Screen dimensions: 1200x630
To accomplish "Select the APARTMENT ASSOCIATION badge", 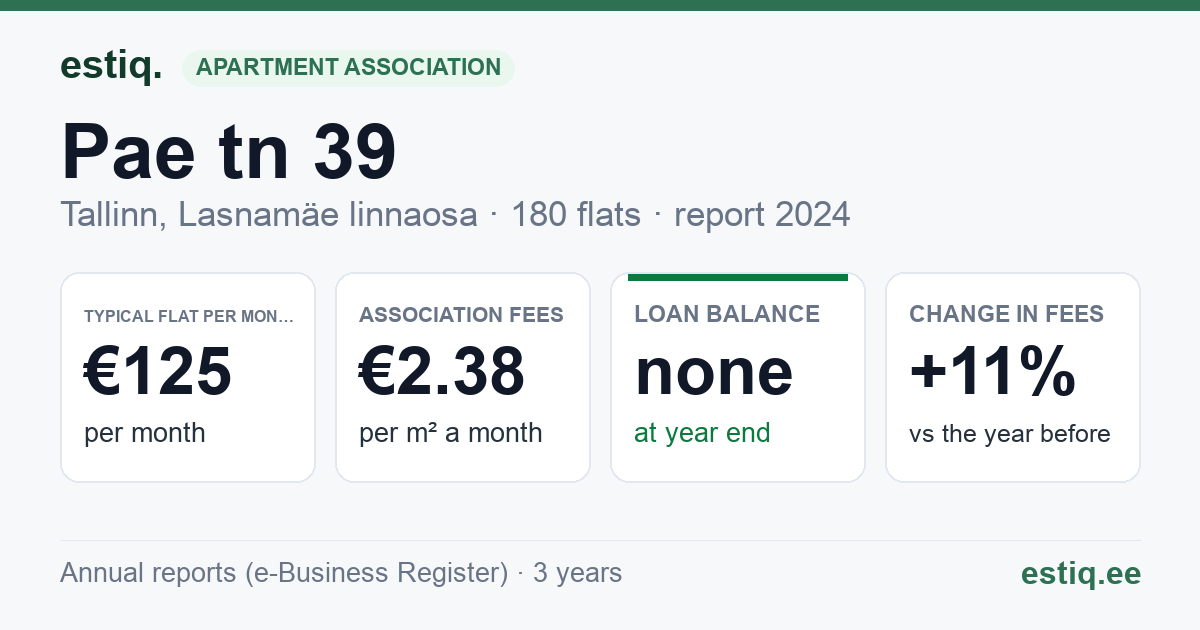I will point(348,68).
